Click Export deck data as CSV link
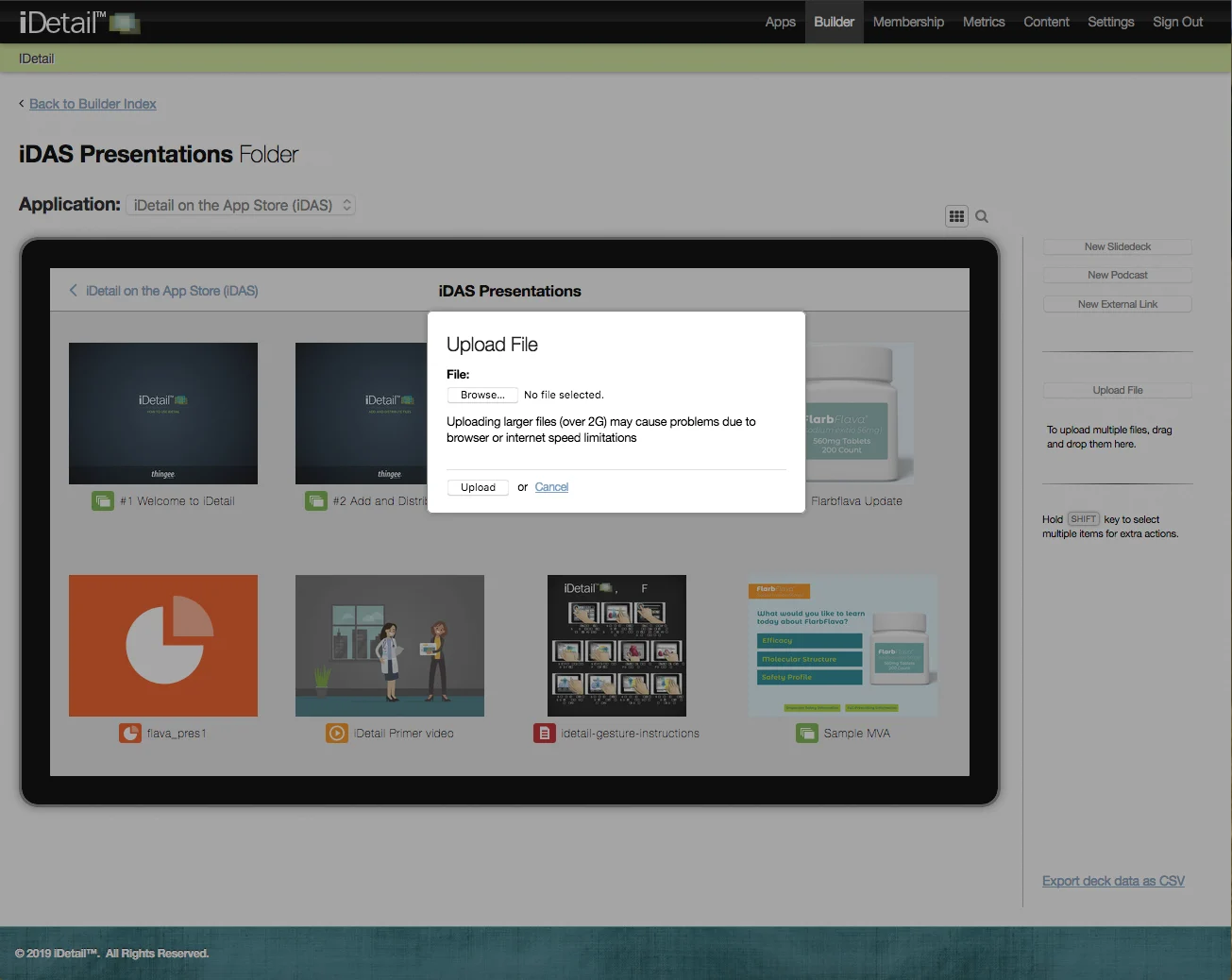 (x=1113, y=881)
